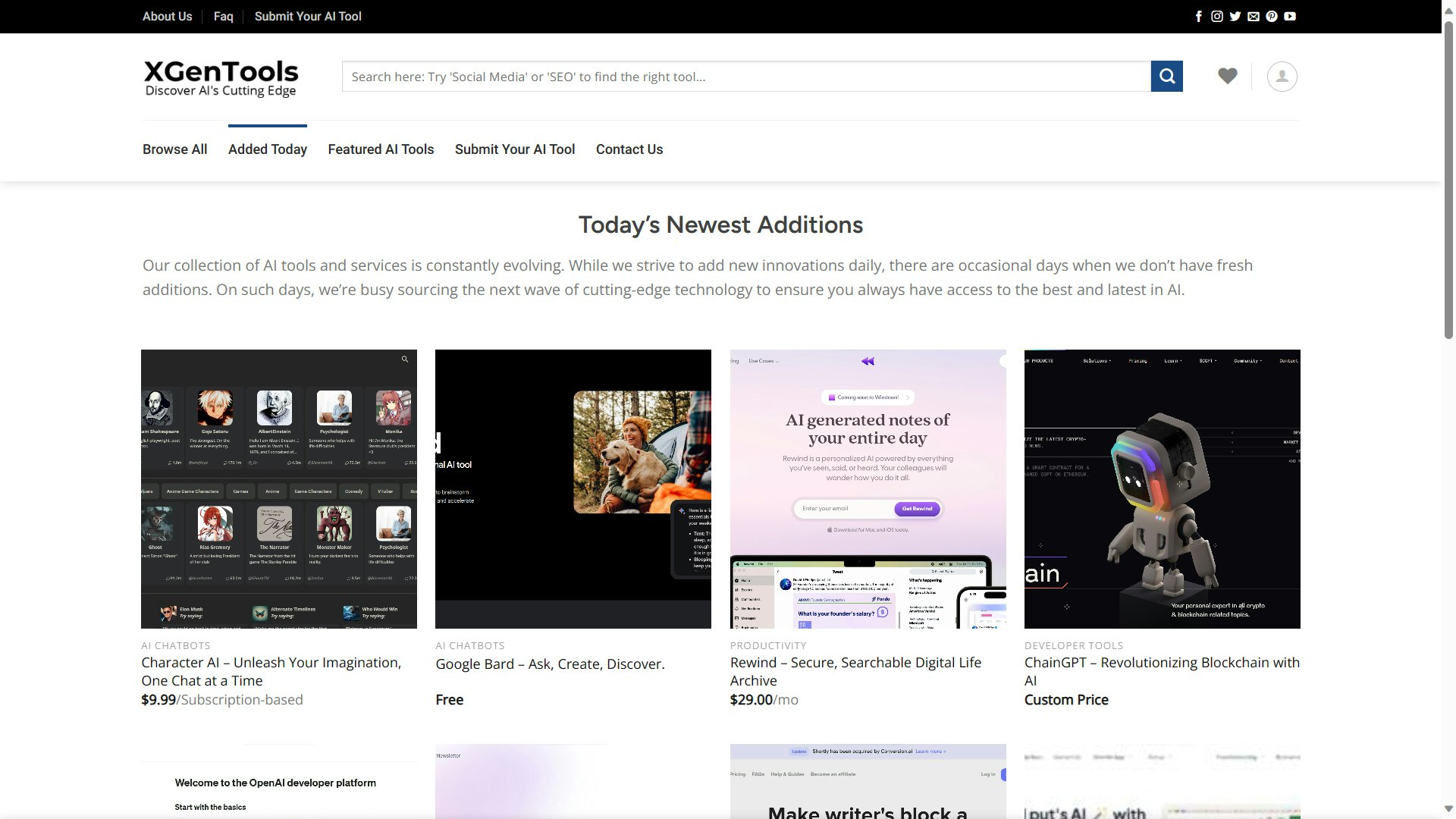The image size is (1456, 819).
Task: Click the About Us top link
Action: tap(167, 16)
